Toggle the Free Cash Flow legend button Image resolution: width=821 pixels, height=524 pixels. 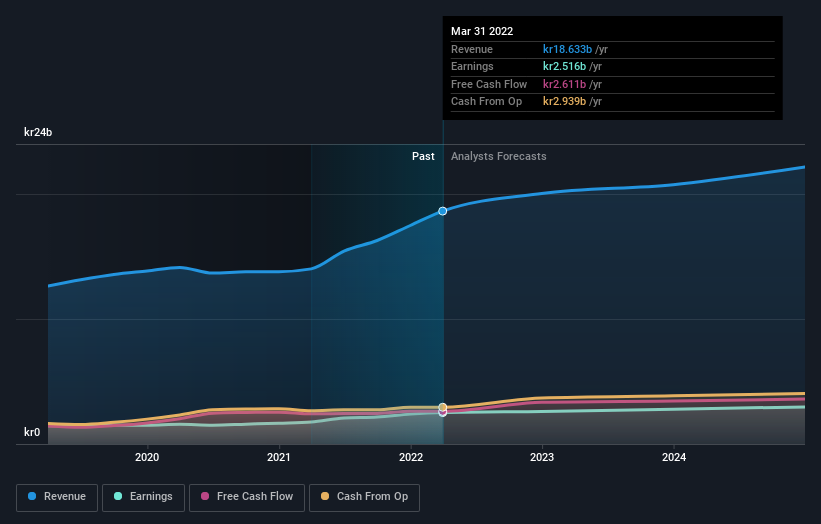click(247, 497)
